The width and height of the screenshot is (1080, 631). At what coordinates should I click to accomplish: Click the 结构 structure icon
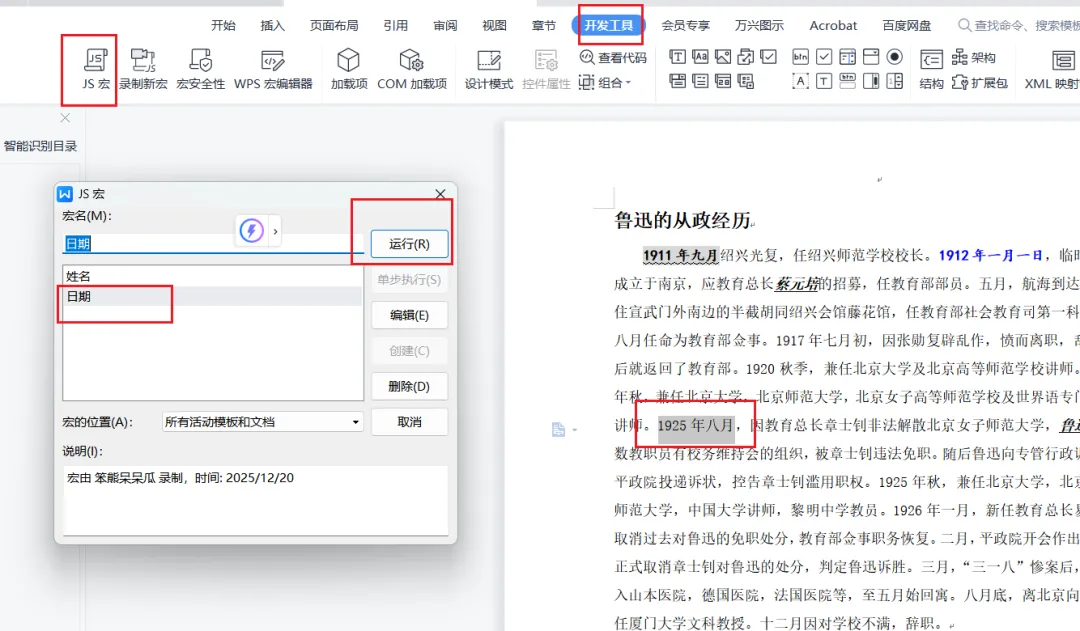pyautogui.click(x=931, y=69)
